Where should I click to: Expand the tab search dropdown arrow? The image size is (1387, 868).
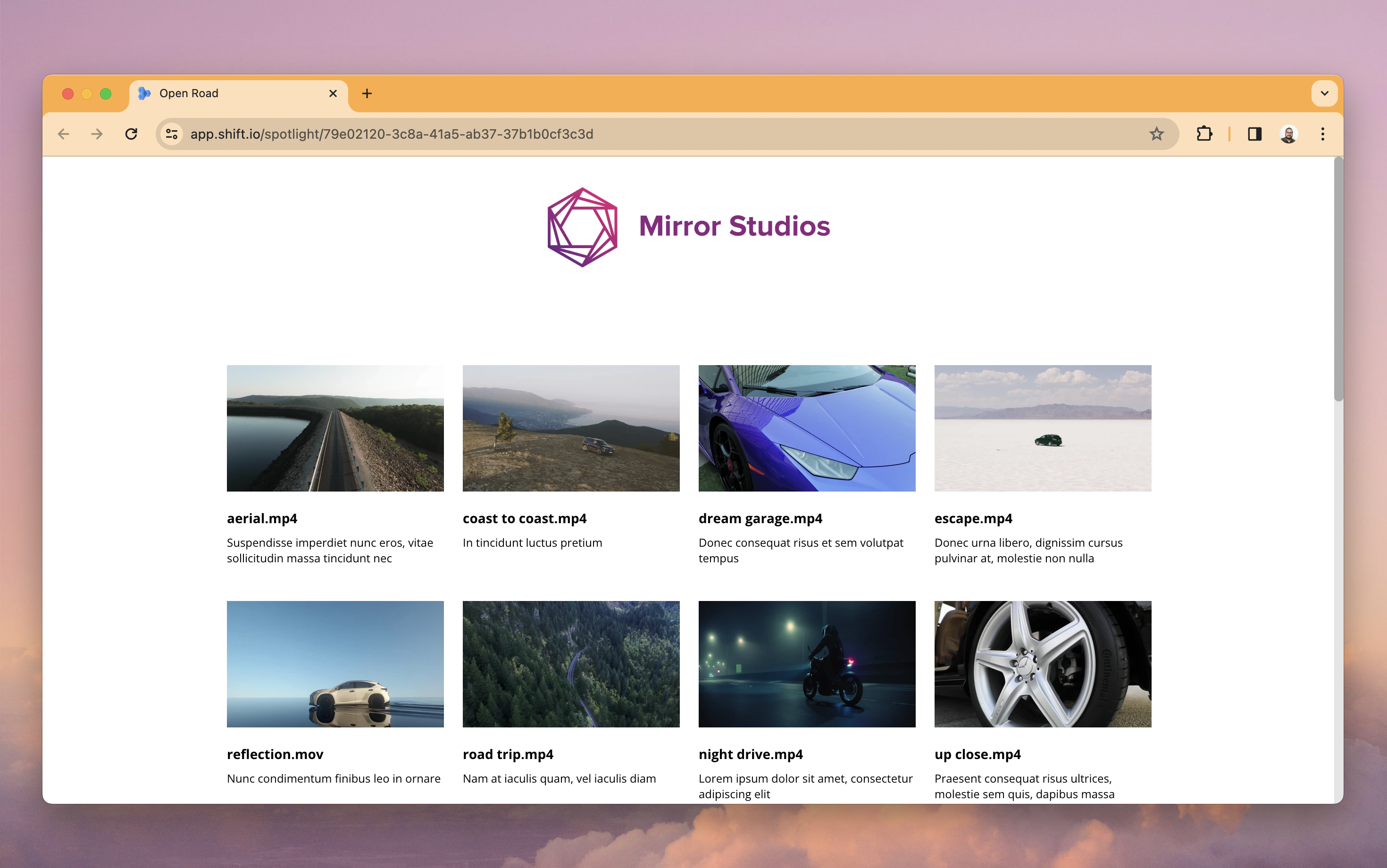click(1324, 93)
